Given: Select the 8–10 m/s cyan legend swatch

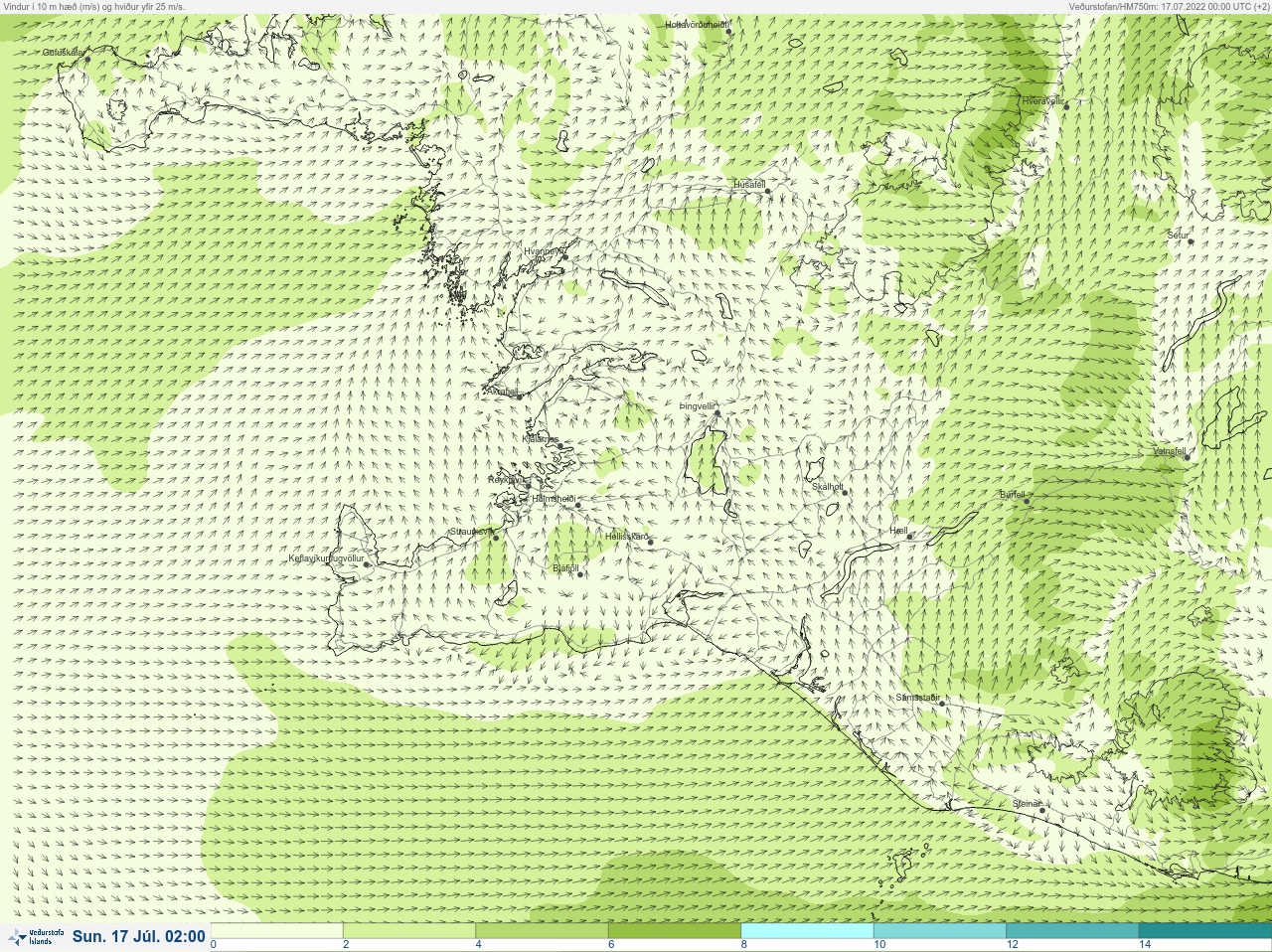Looking at the screenshot, I should 807,931.
